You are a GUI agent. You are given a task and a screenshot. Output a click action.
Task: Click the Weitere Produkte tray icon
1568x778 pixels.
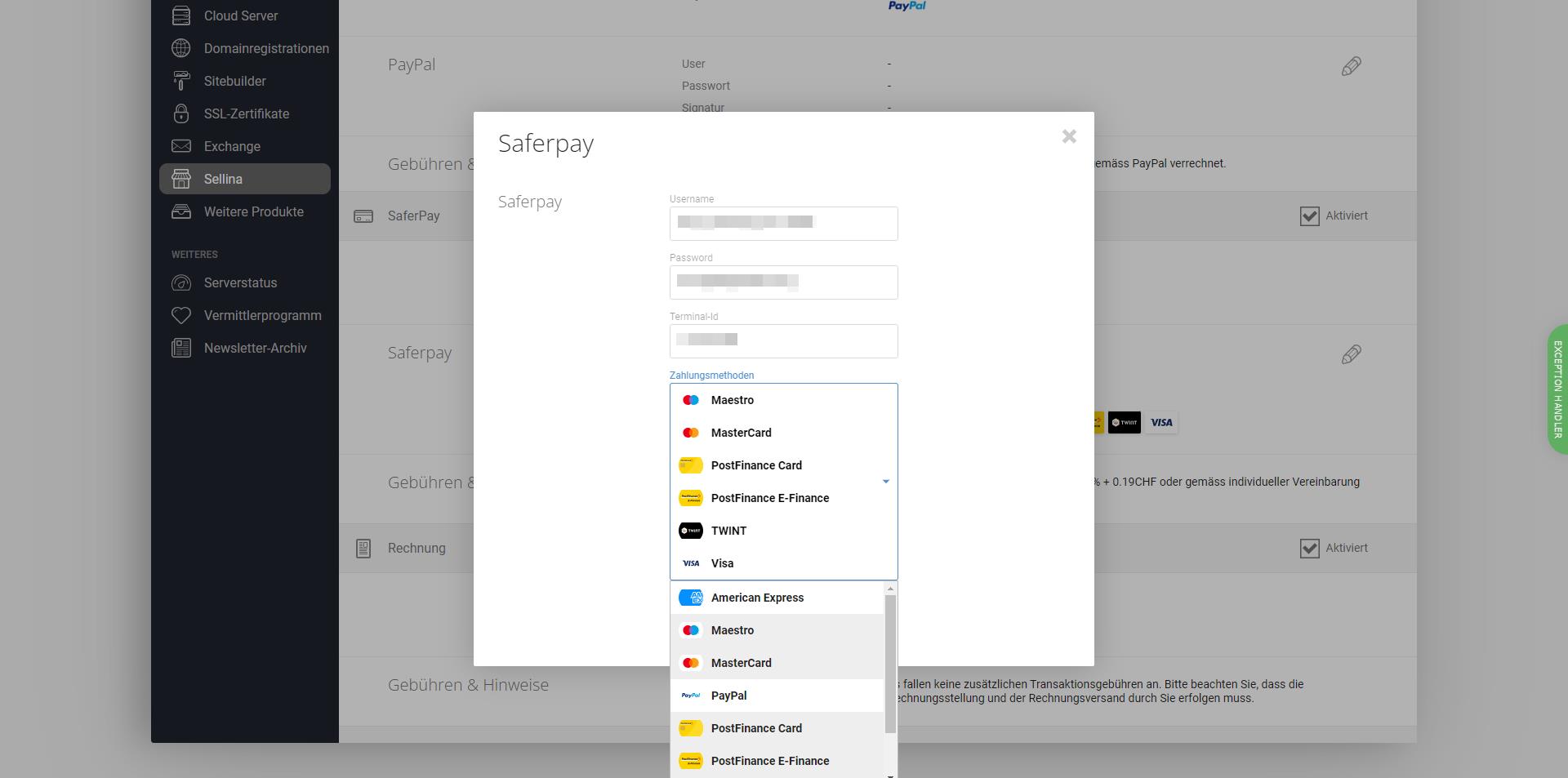tap(181, 211)
